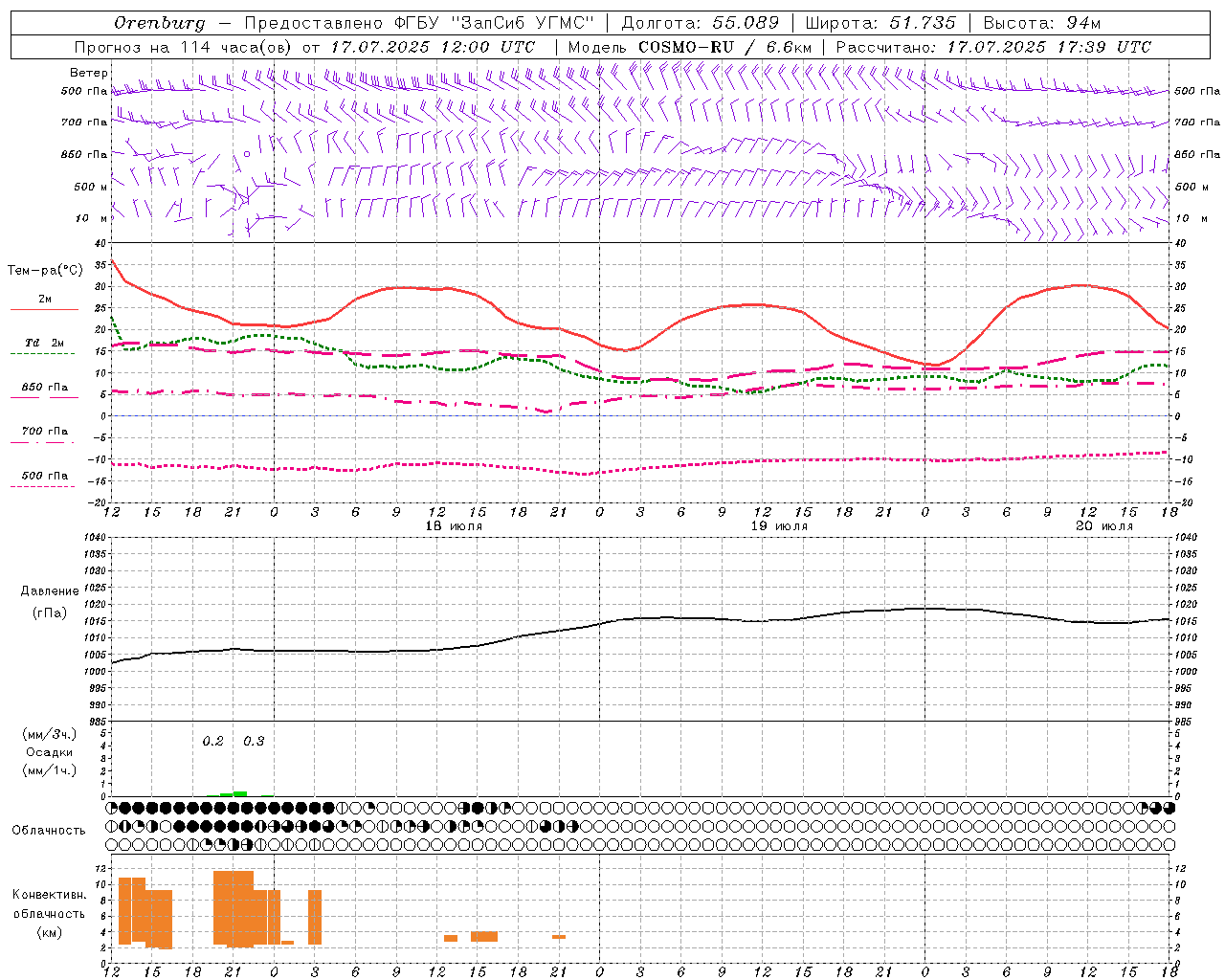Click the red line sample under "2м"
1225x980 pixels.
[43, 310]
